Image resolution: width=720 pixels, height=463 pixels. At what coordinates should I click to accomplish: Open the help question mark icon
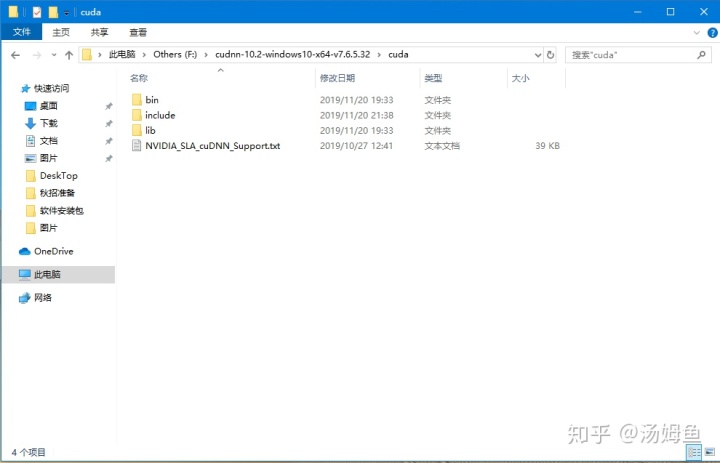712,33
